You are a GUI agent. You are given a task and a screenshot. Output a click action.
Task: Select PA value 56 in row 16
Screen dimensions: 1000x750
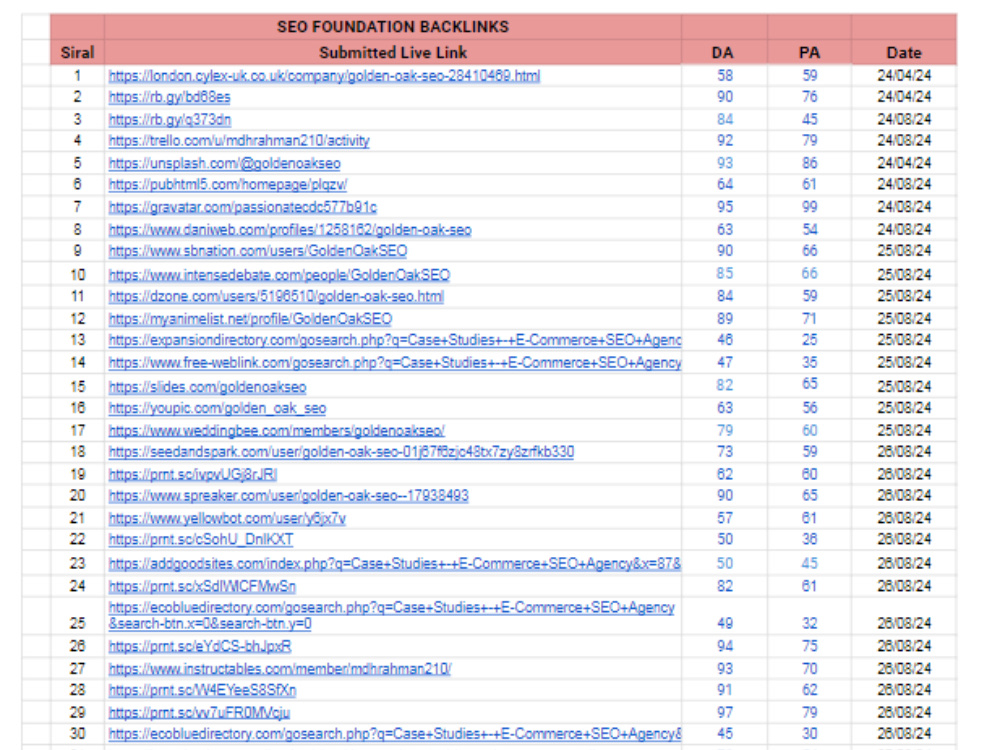tap(810, 408)
